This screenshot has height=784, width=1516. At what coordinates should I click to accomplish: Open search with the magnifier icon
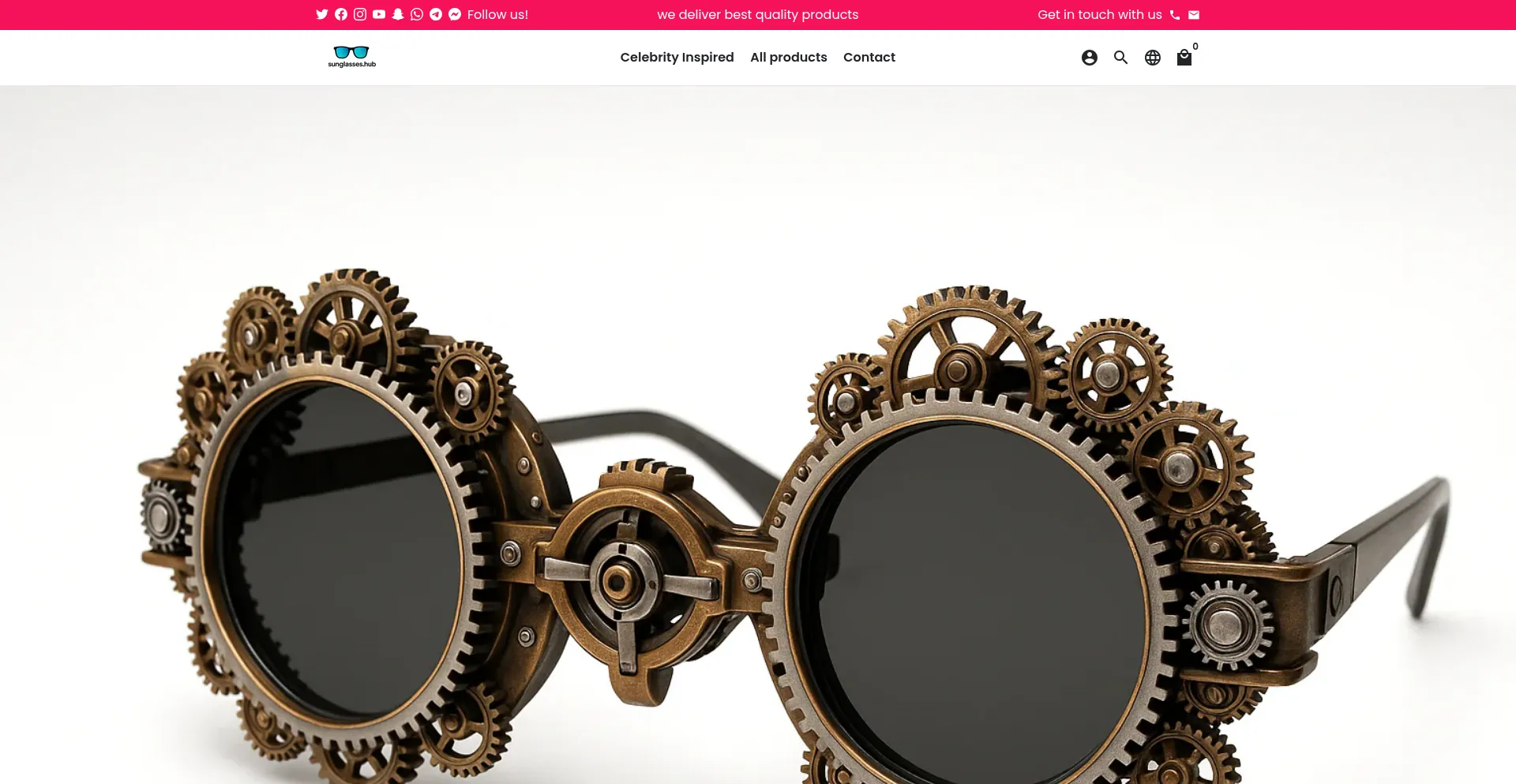pos(1121,58)
